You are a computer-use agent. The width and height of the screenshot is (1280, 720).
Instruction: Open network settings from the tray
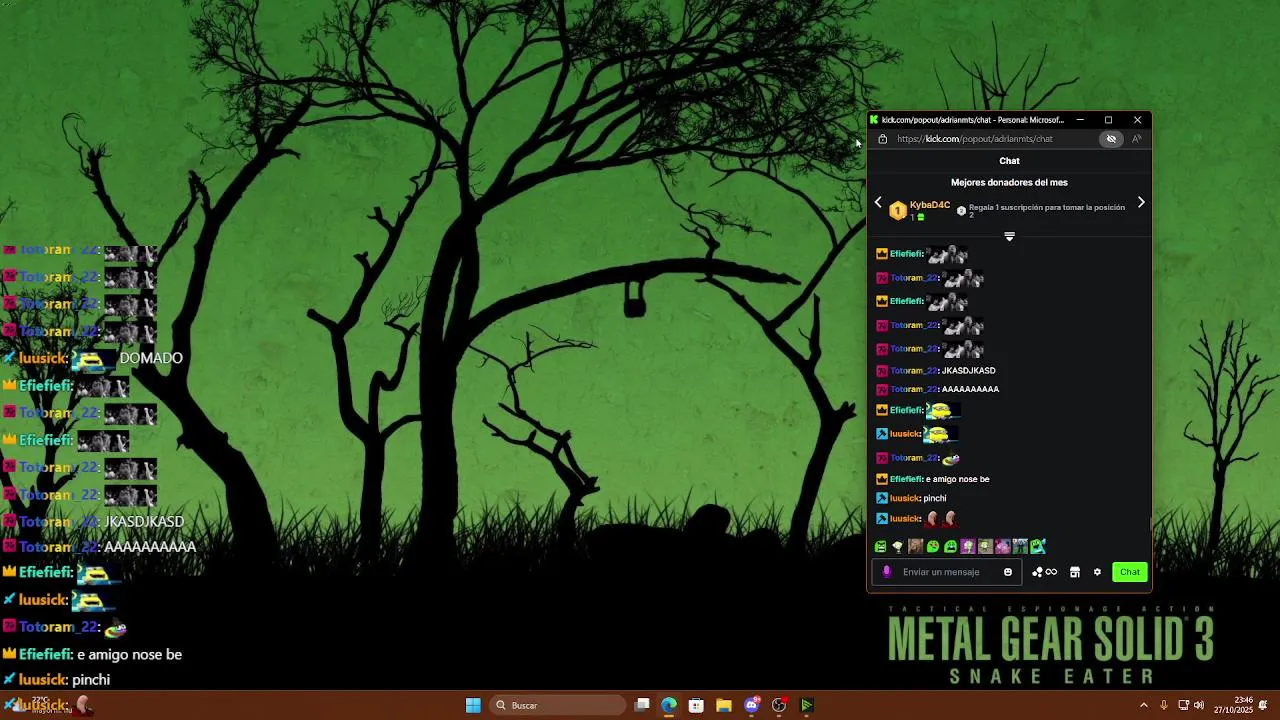point(1184,705)
